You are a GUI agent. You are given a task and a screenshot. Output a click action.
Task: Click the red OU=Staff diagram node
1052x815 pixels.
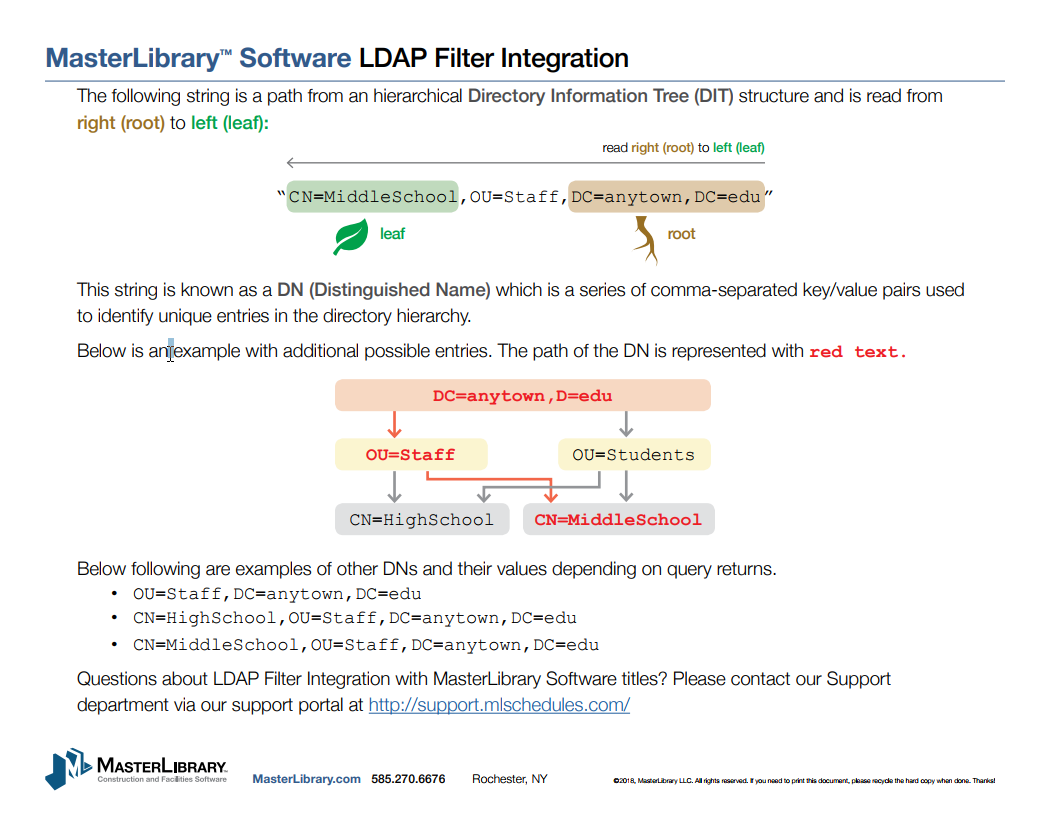pyautogui.click(x=411, y=455)
